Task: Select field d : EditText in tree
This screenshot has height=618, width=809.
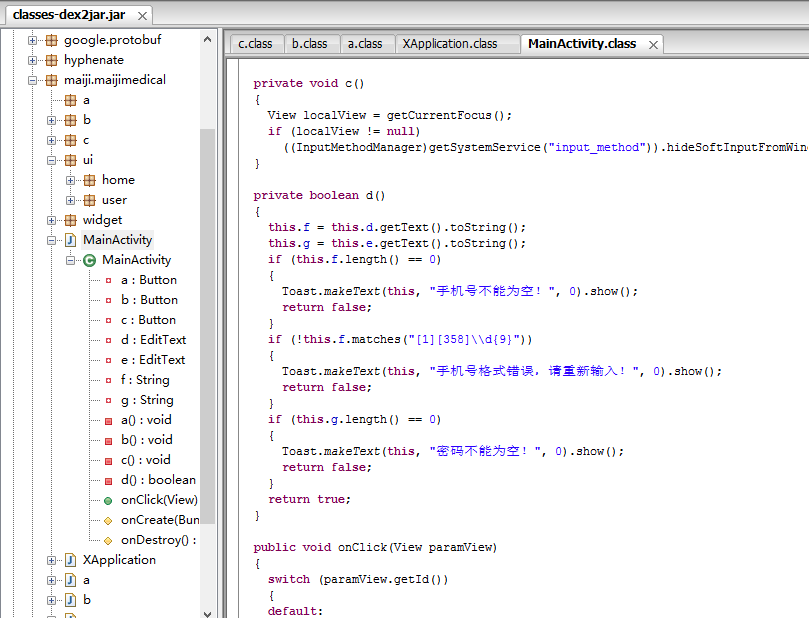Action: [153, 340]
